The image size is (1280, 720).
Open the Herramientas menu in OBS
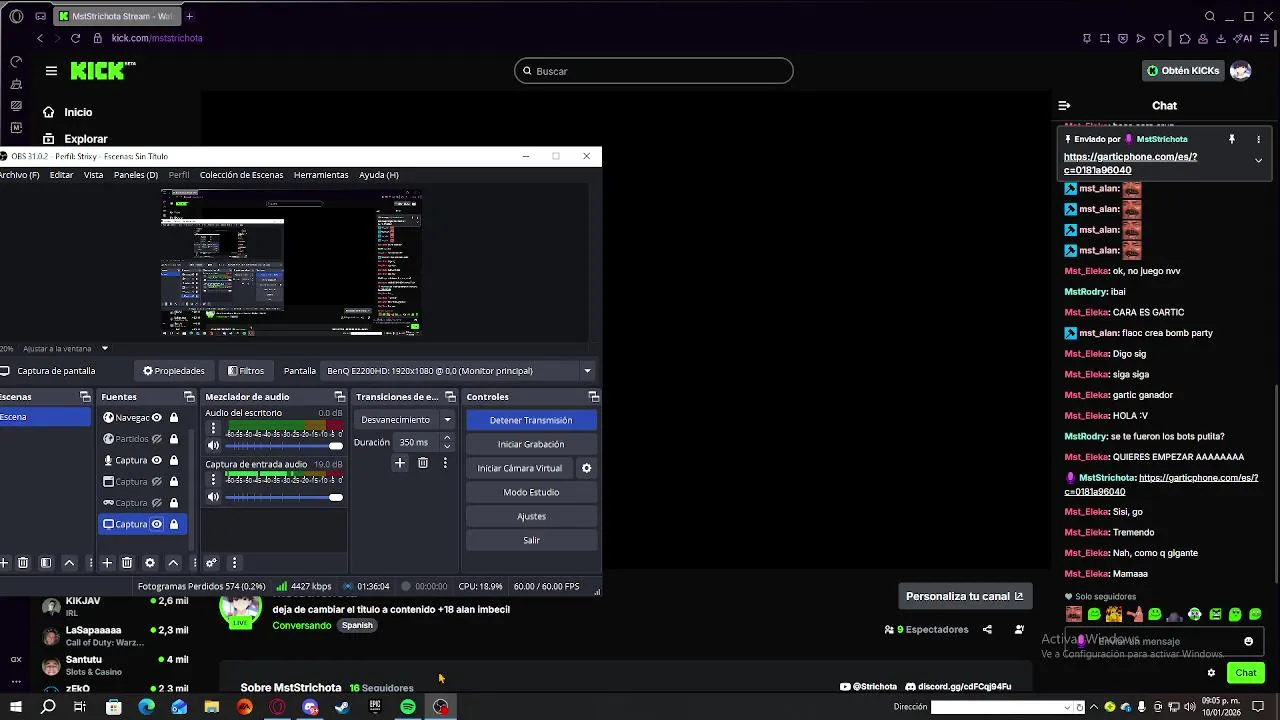(x=321, y=175)
